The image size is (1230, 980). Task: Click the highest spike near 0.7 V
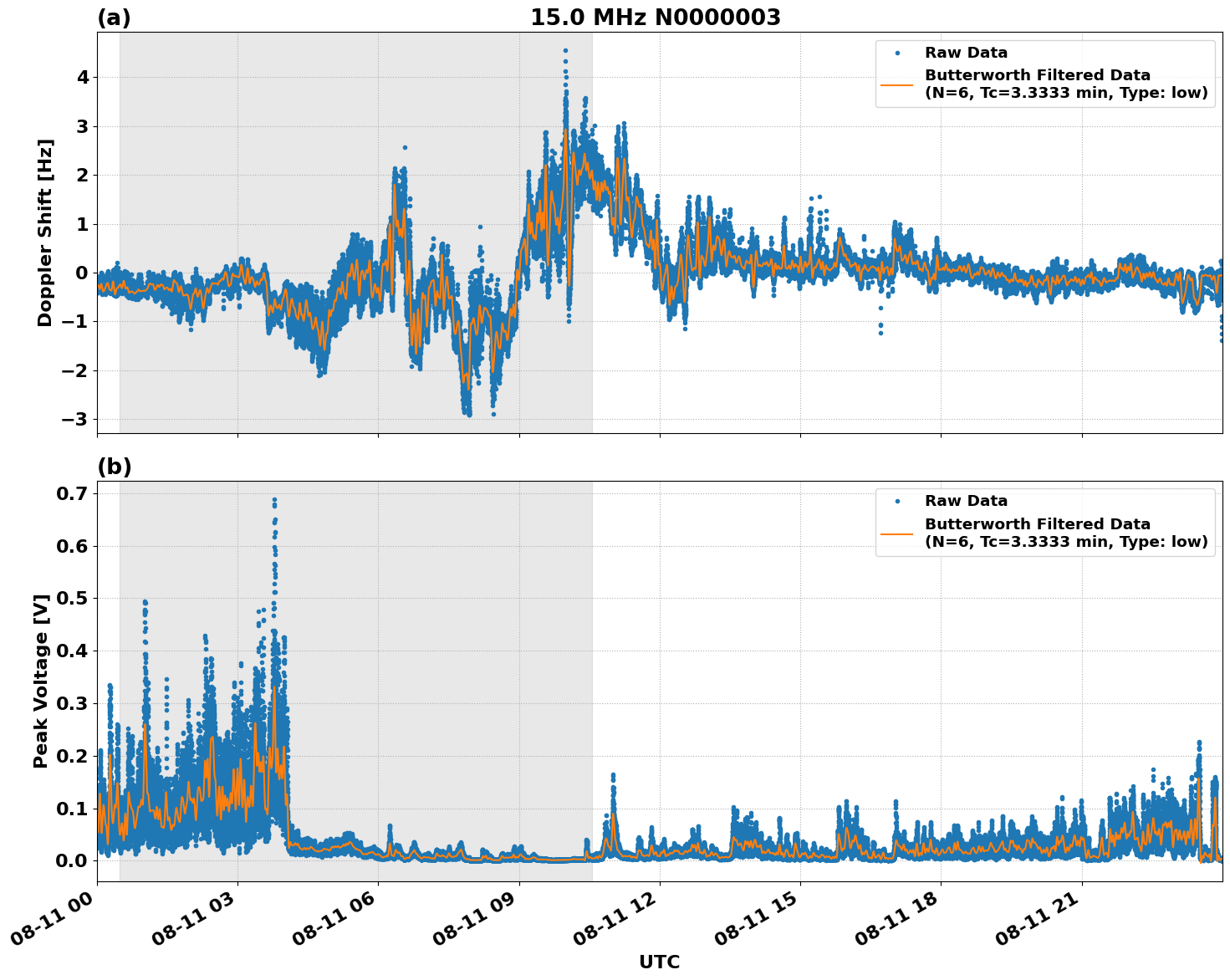(273, 500)
